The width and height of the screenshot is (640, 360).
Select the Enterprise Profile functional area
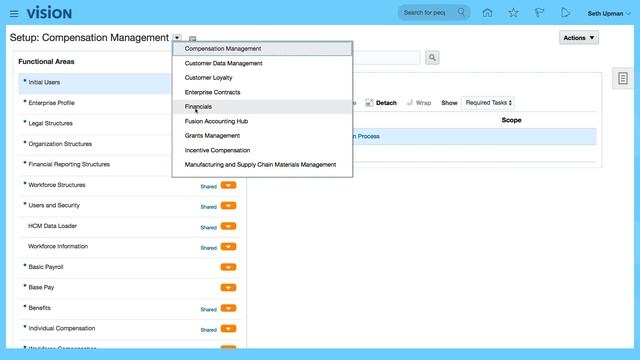coord(51,103)
